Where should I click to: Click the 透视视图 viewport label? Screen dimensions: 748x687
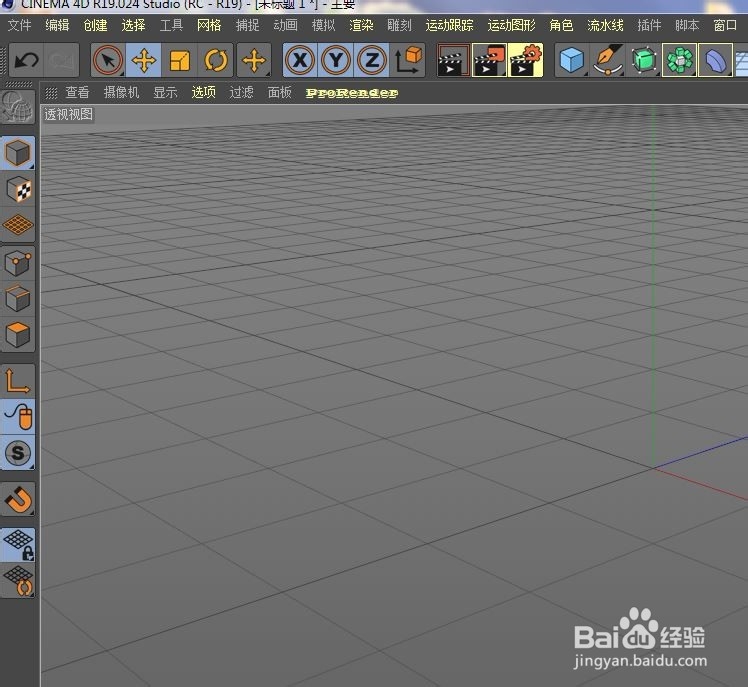[x=69, y=114]
